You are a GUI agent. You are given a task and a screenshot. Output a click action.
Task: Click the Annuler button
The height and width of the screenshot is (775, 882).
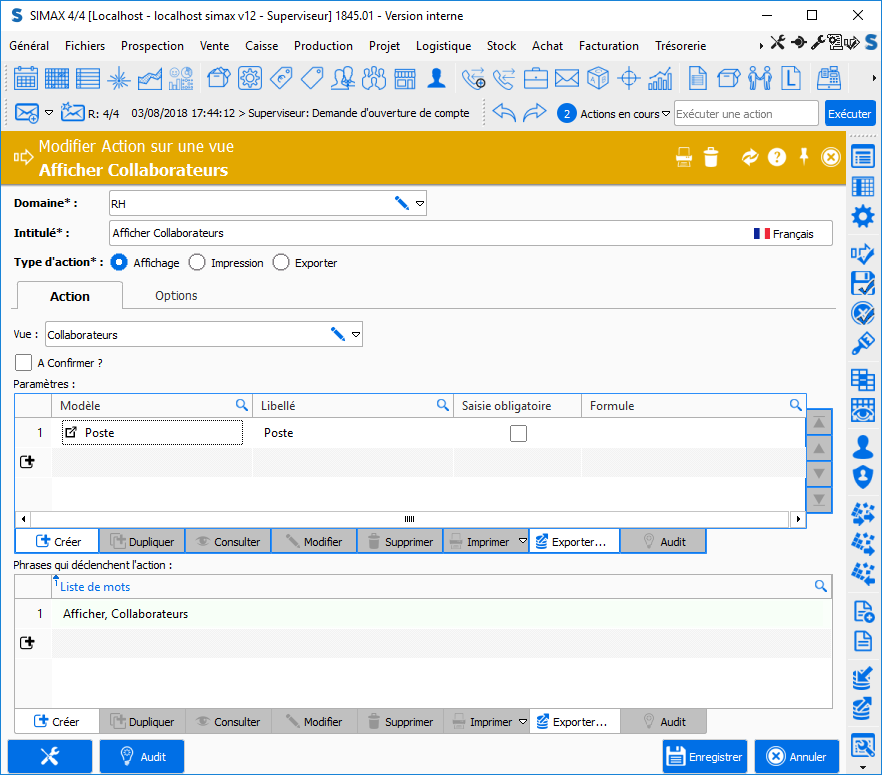pos(796,757)
